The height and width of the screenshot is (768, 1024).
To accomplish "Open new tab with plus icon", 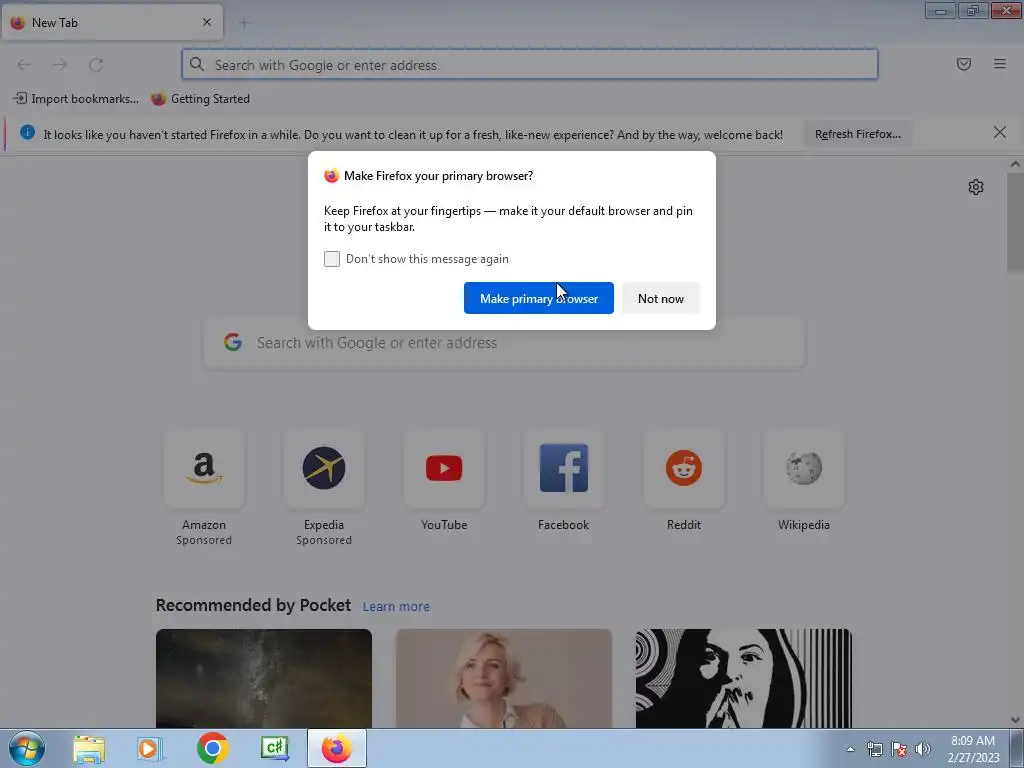I will point(244,23).
